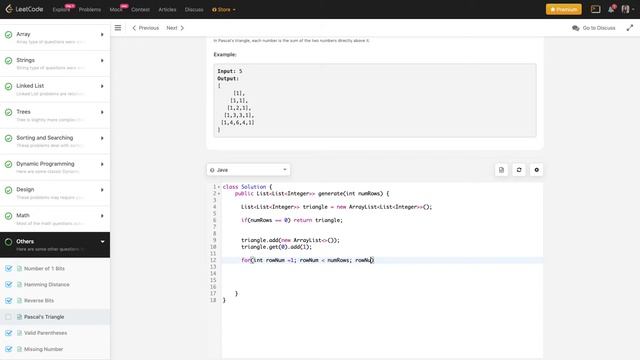Open notifications bell icon
640x360 pixels.
click(x=611, y=9)
